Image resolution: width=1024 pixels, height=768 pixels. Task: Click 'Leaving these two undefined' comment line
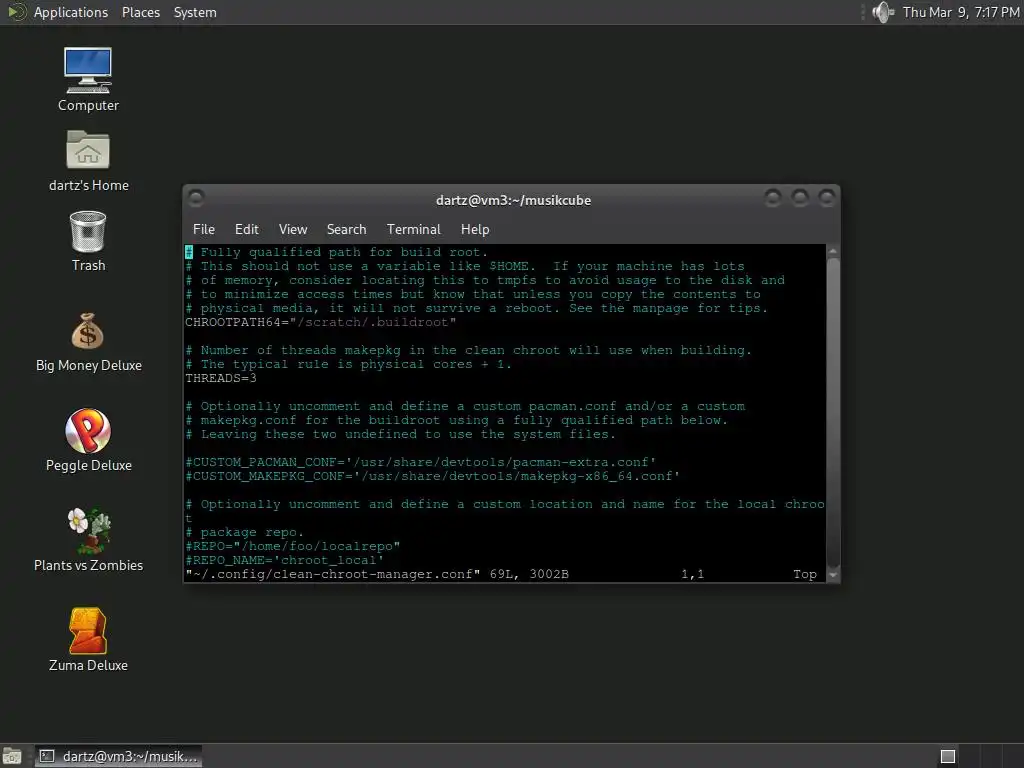(x=400, y=434)
